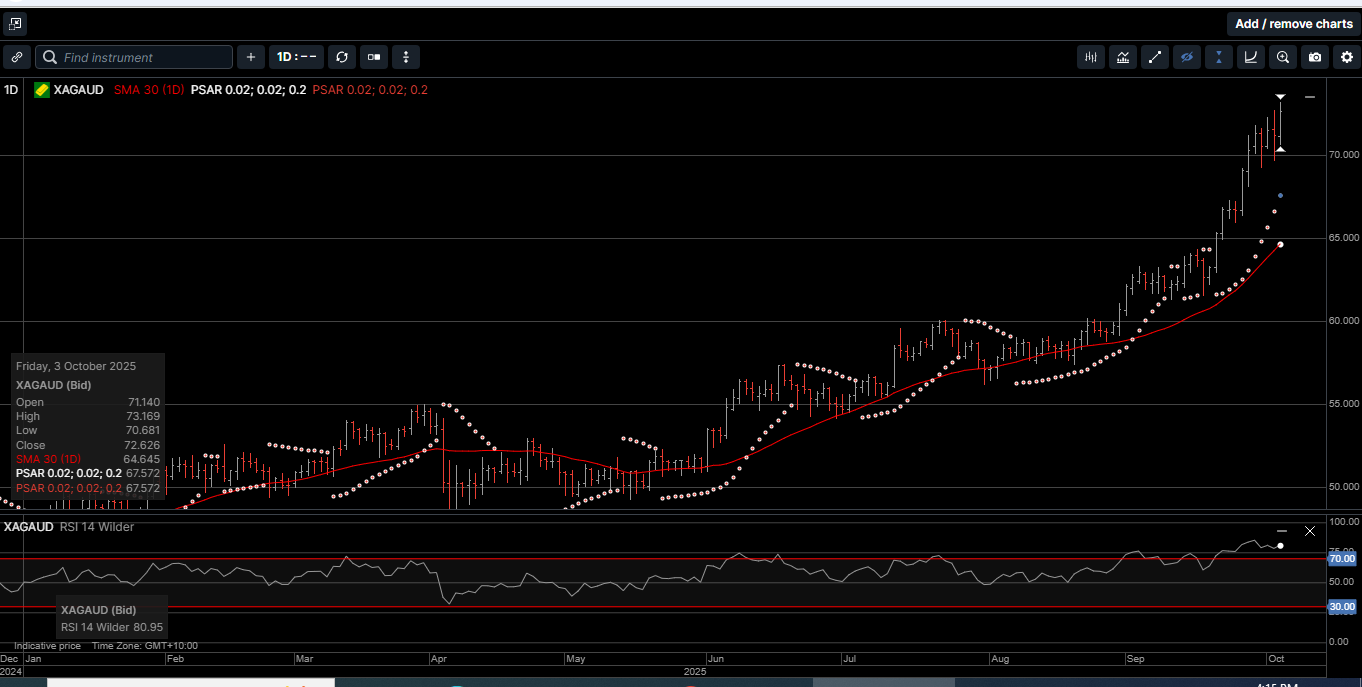
Task: Open the chart type bars icon
Action: tap(1091, 58)
